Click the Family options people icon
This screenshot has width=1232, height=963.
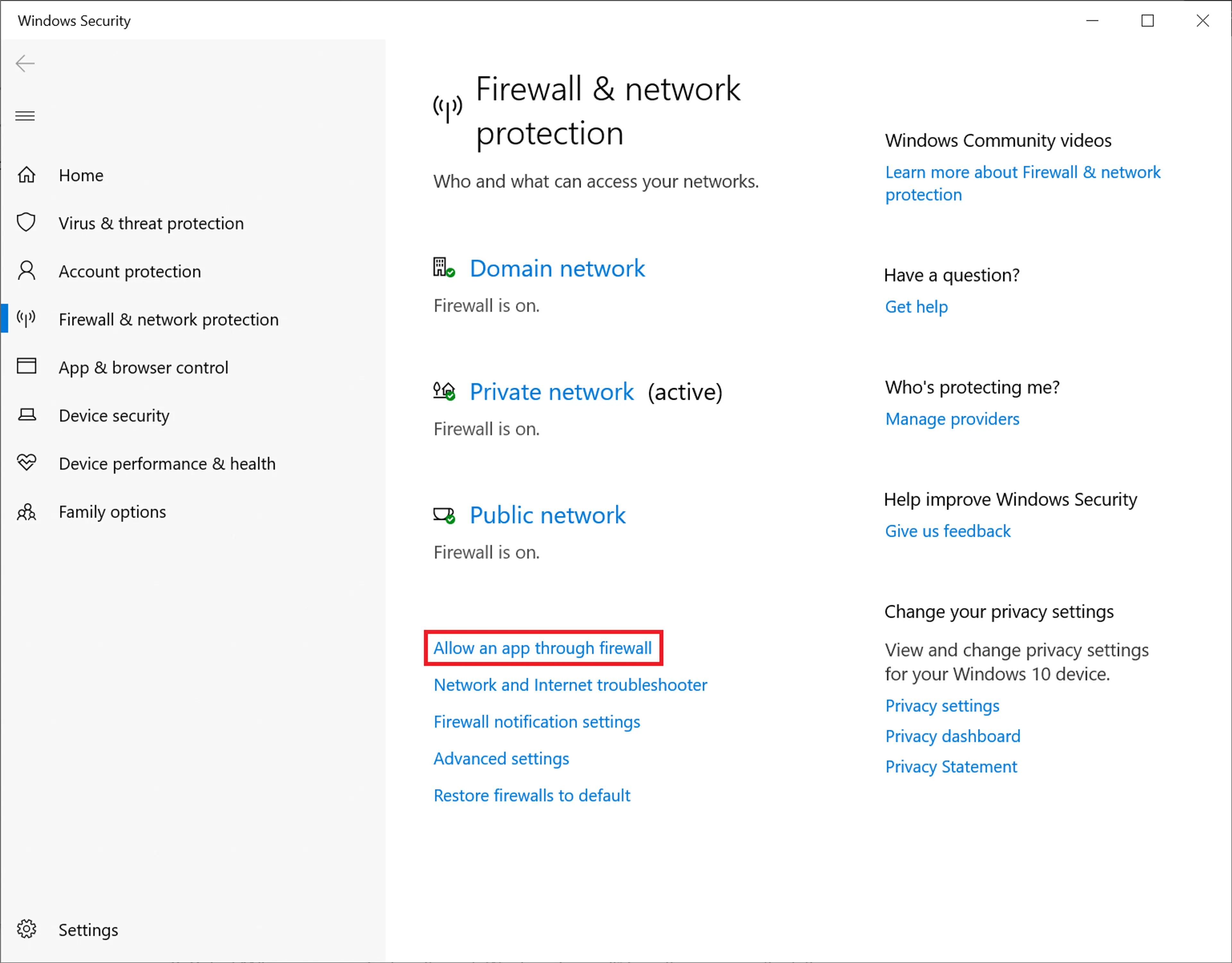click(x=27, y=512)
